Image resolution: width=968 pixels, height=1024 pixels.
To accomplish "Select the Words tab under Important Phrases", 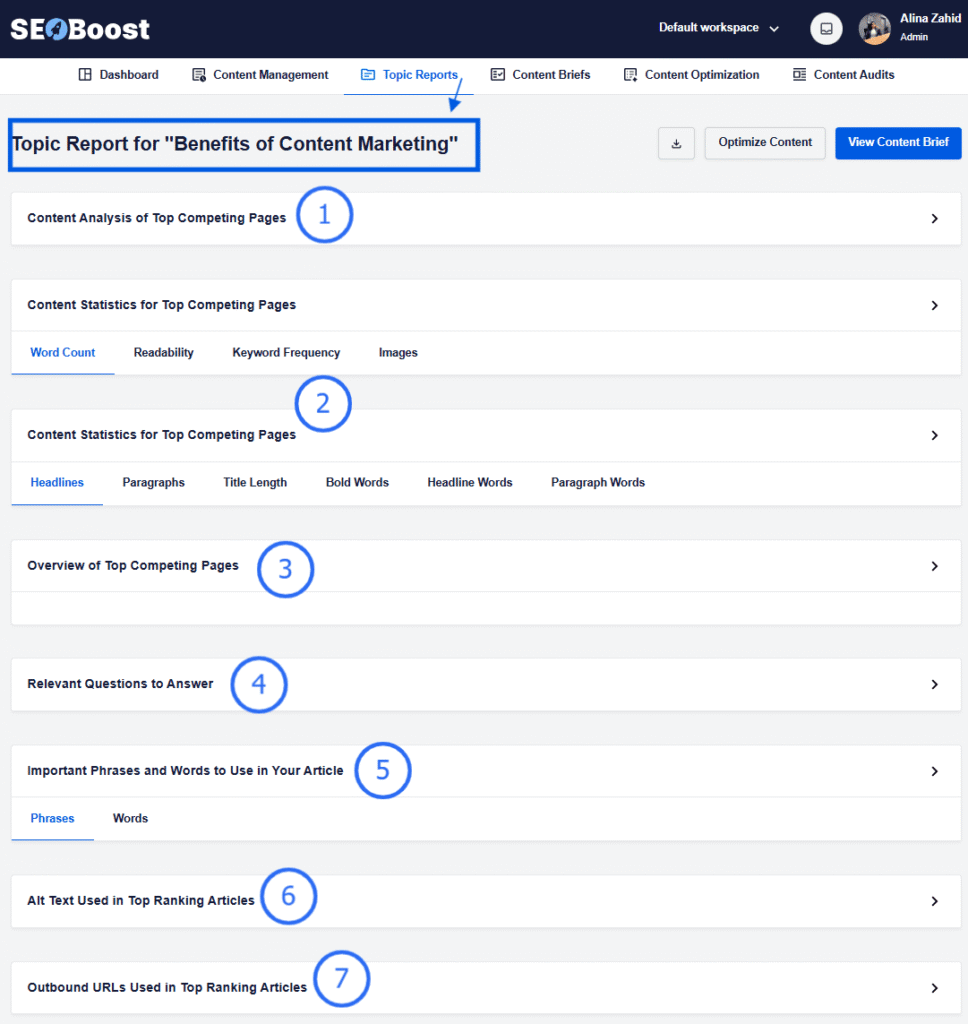I will 130,818.
